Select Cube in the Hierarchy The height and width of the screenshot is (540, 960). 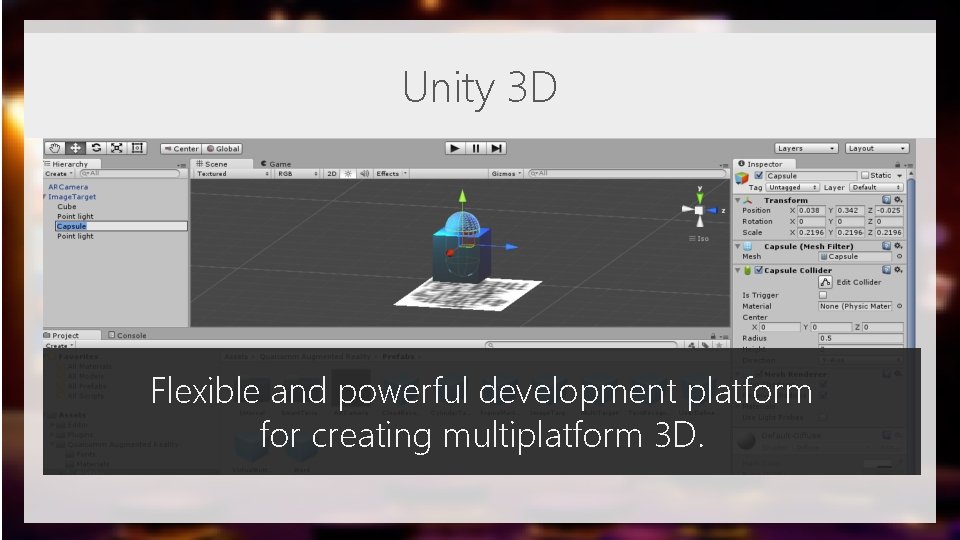[67, 206]
